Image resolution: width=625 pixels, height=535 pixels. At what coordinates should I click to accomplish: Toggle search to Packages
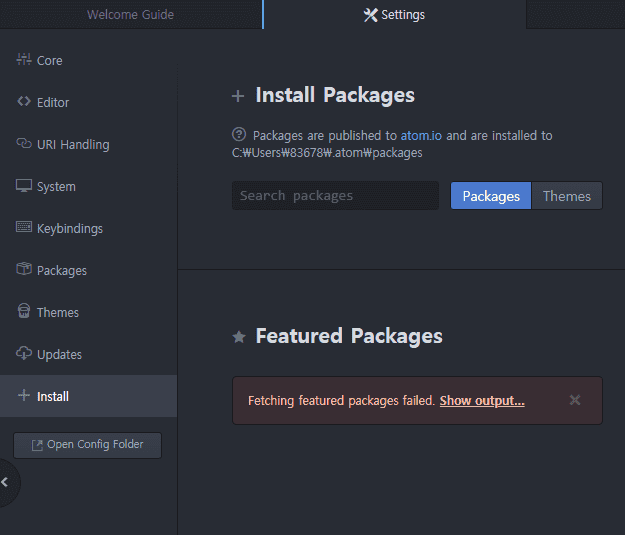point(490,196)
